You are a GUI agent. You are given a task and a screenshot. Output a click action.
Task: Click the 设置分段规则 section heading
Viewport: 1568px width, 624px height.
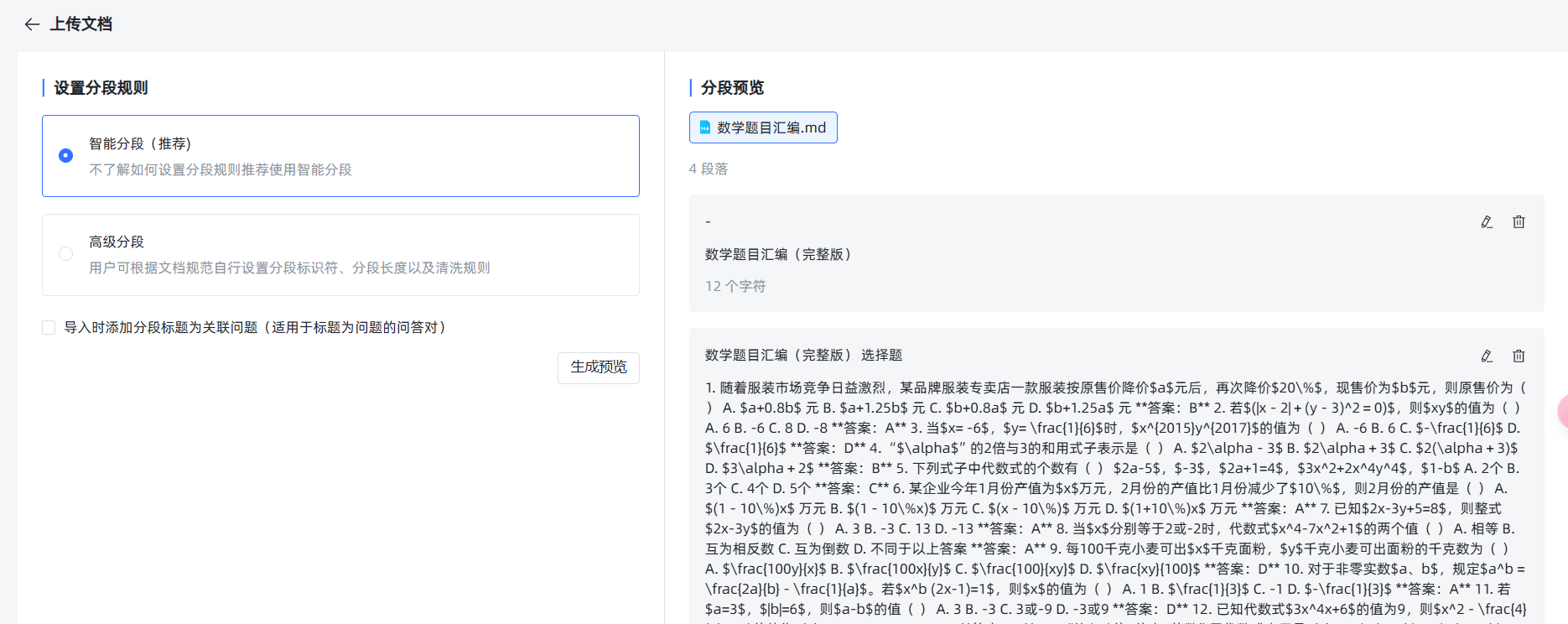101,88
